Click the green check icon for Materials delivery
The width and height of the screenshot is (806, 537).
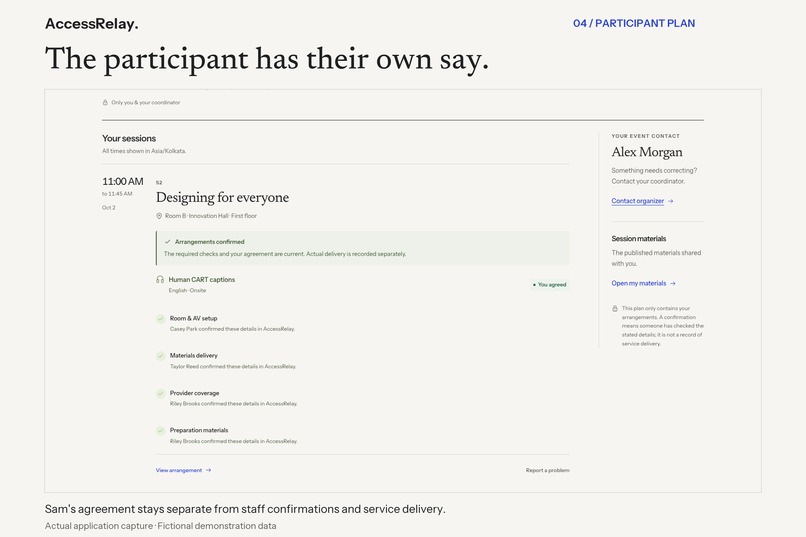160,356
